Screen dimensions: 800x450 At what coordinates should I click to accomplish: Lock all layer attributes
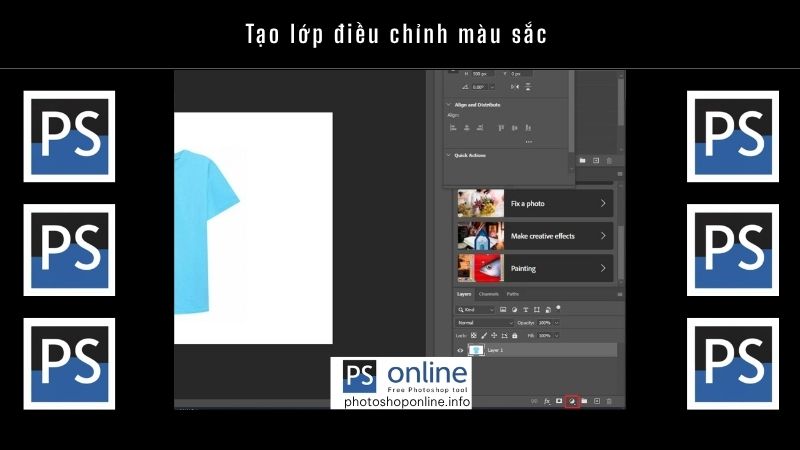point(514,336)
